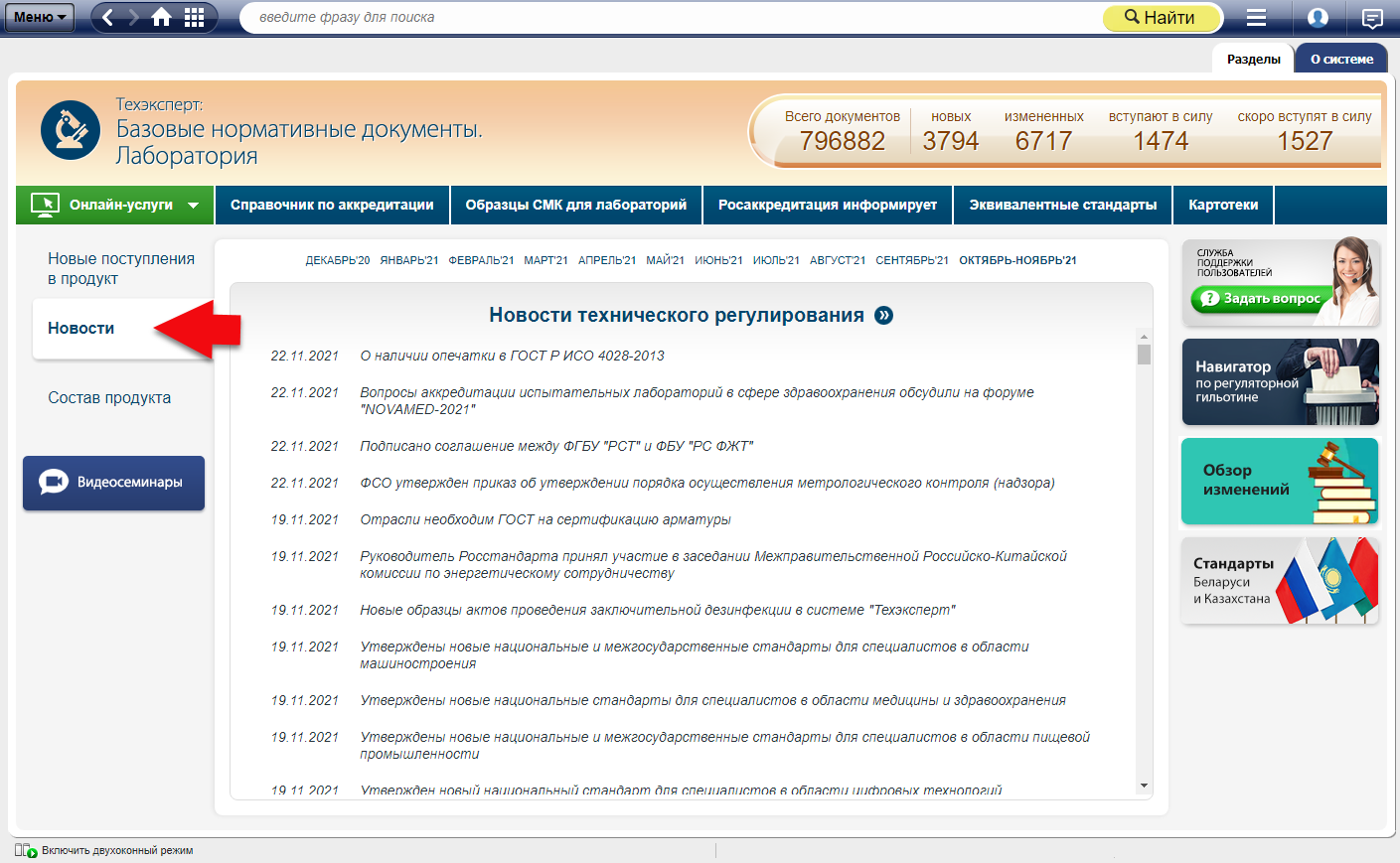Select the АВГУСТ'21 month link
1400x863 pixels.
point(838,260)
